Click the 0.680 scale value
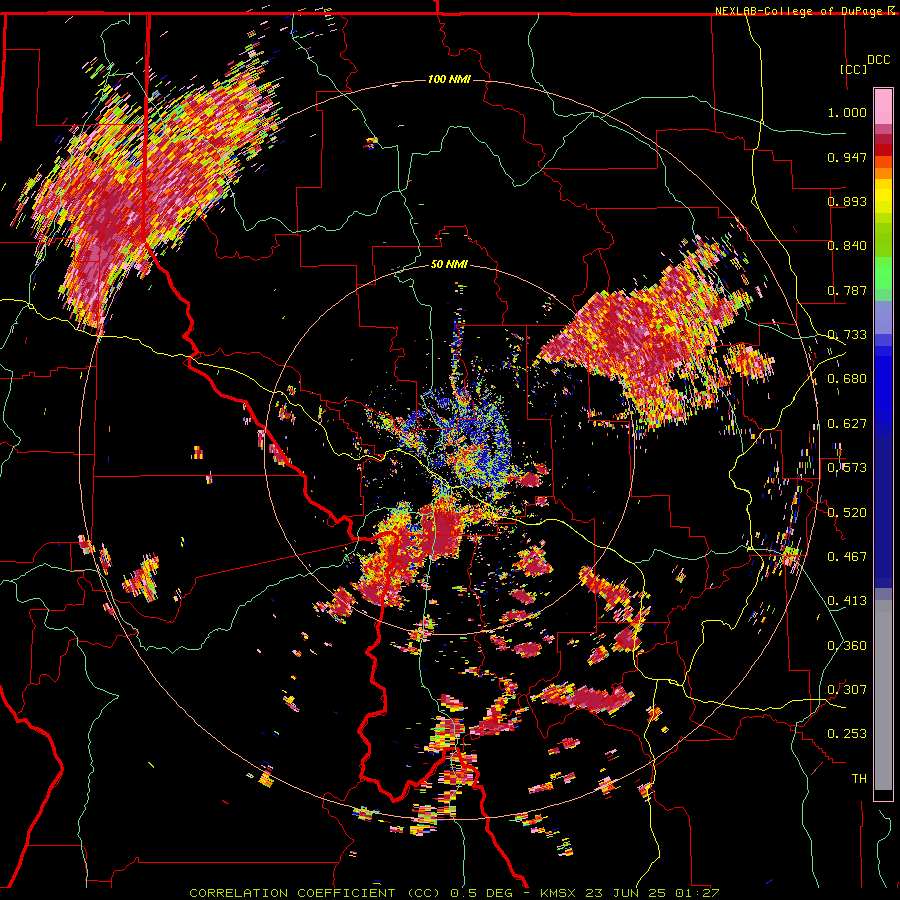The height and width of the screenshot is (900, 900). [x=847, y=379]
